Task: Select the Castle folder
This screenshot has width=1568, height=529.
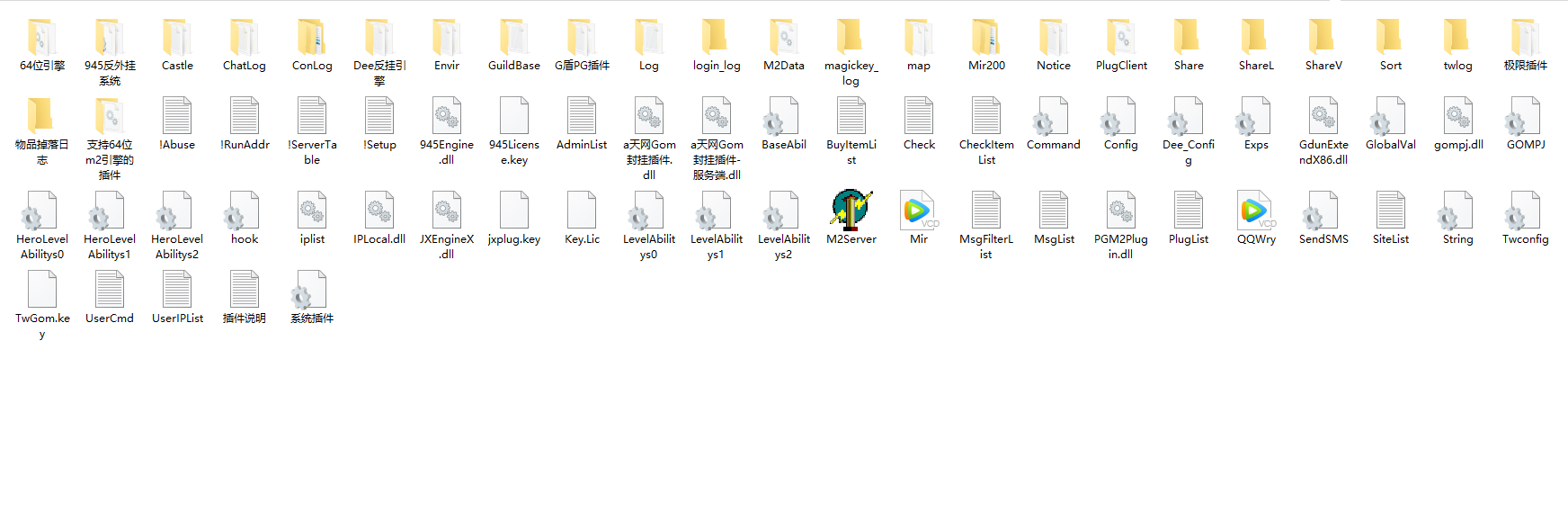Action: [x=177, y=38]
